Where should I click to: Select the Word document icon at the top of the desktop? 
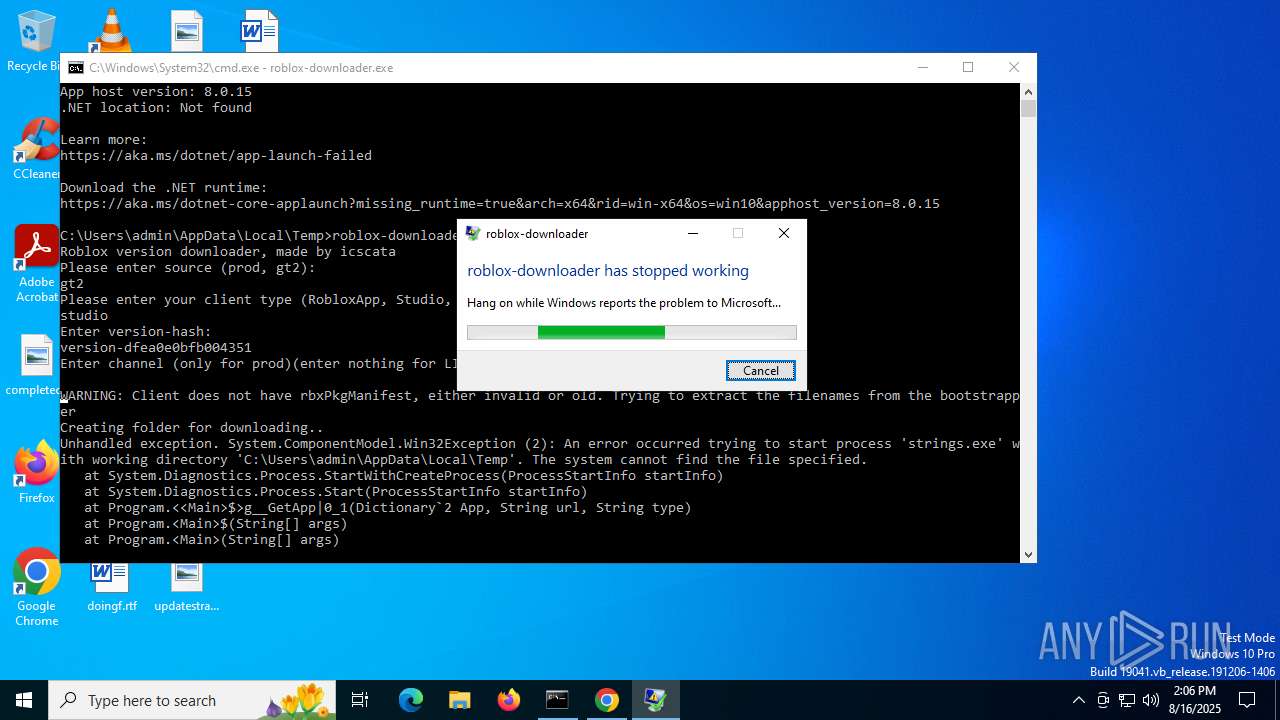tap(258, 30)
